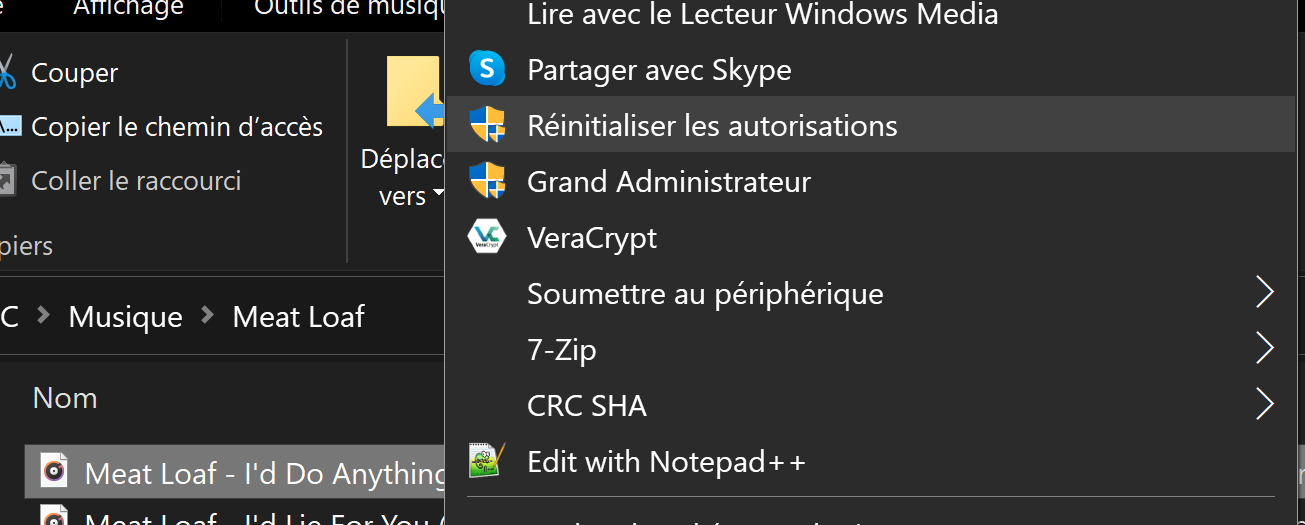
Task: Select Partager avec Skype menu entry
Action: (x=659, y=70)
